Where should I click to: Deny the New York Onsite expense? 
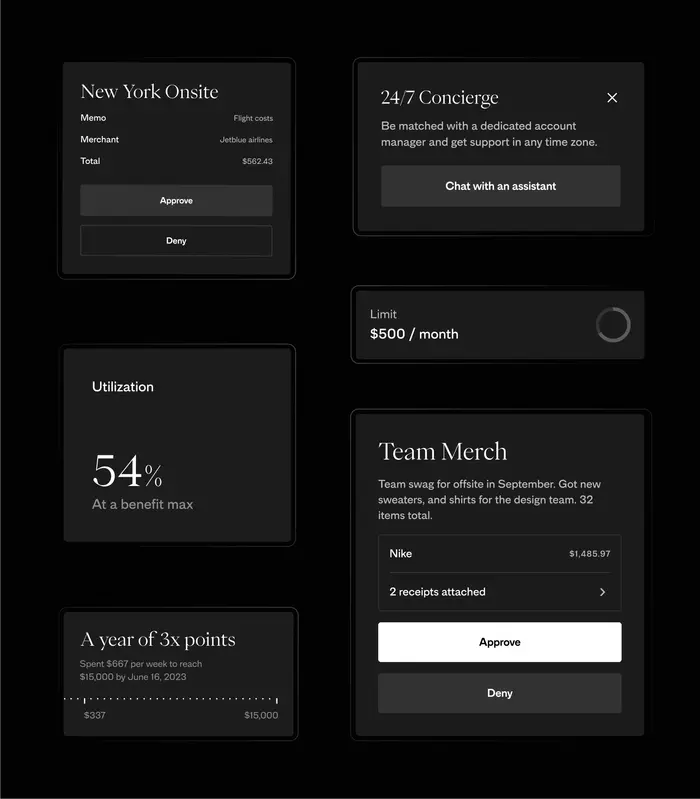pyautogui.click(x=176, y=241)
